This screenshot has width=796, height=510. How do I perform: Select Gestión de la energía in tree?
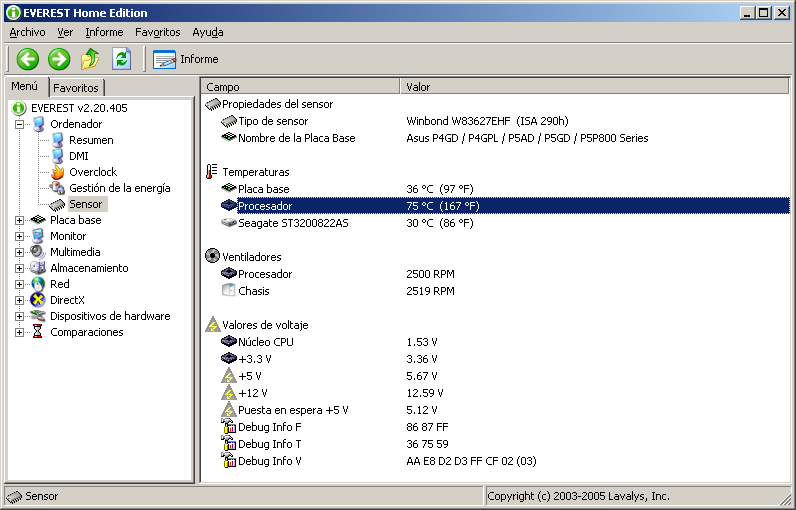pyautogui.click(x=119, y=188)
